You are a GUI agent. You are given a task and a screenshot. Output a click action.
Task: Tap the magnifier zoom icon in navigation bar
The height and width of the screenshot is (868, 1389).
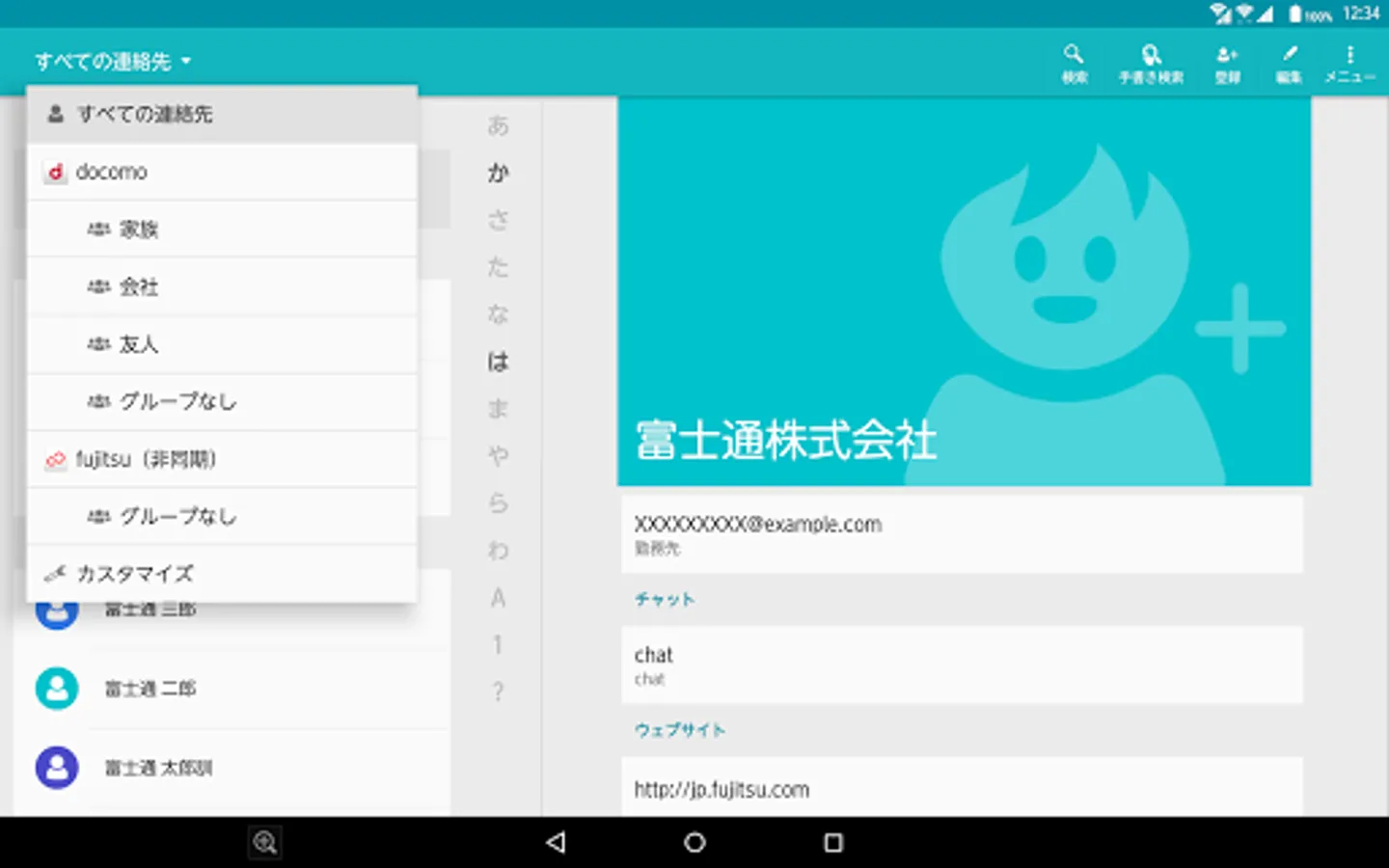coord(265,843)
